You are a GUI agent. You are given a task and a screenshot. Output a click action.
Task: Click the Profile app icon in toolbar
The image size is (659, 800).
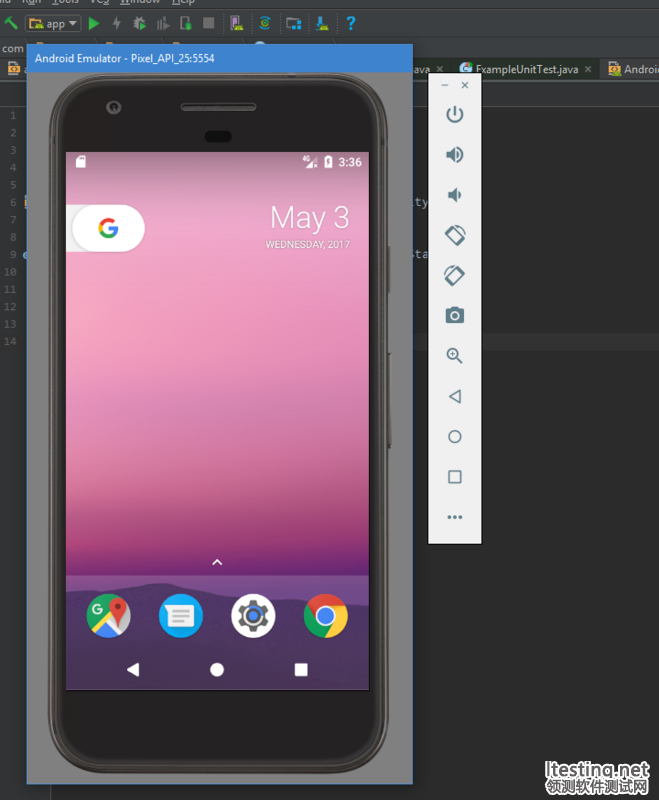coord(163,23)
